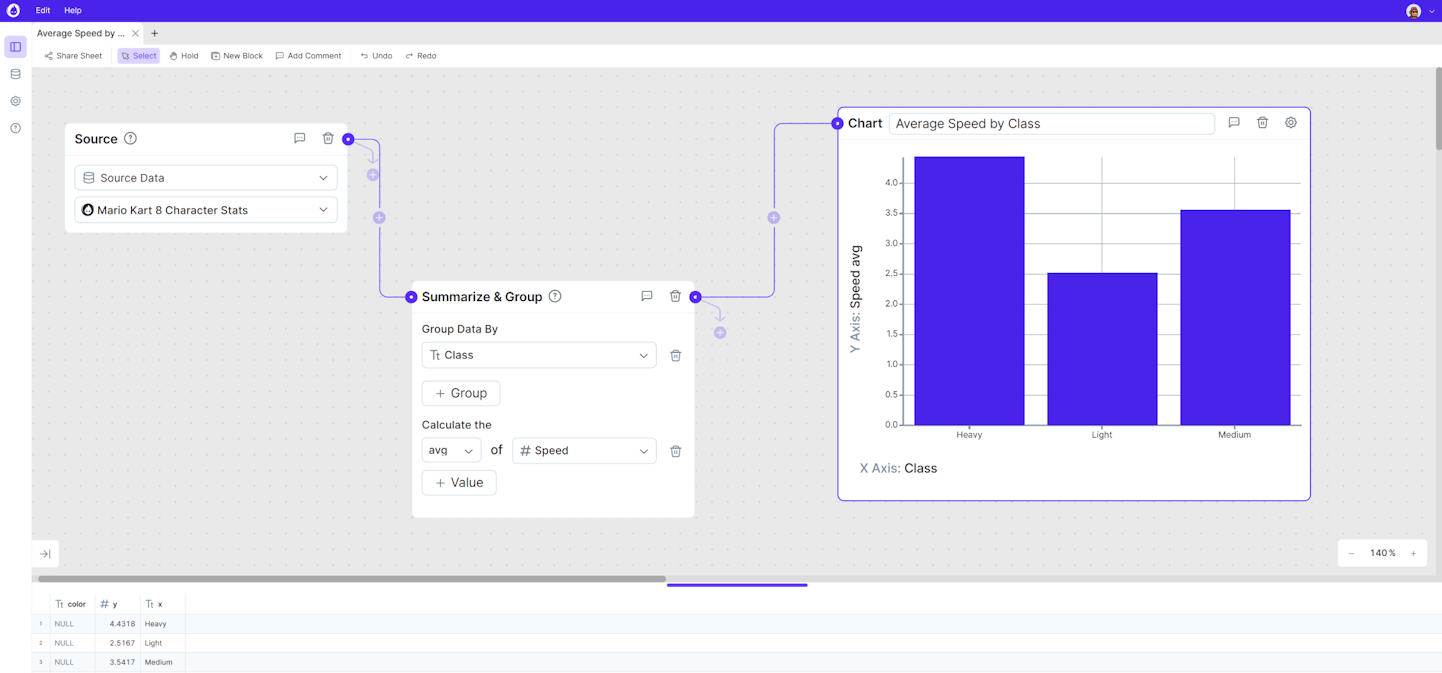Open the Group Data By Class dropdown

click(x=538, y=355)
